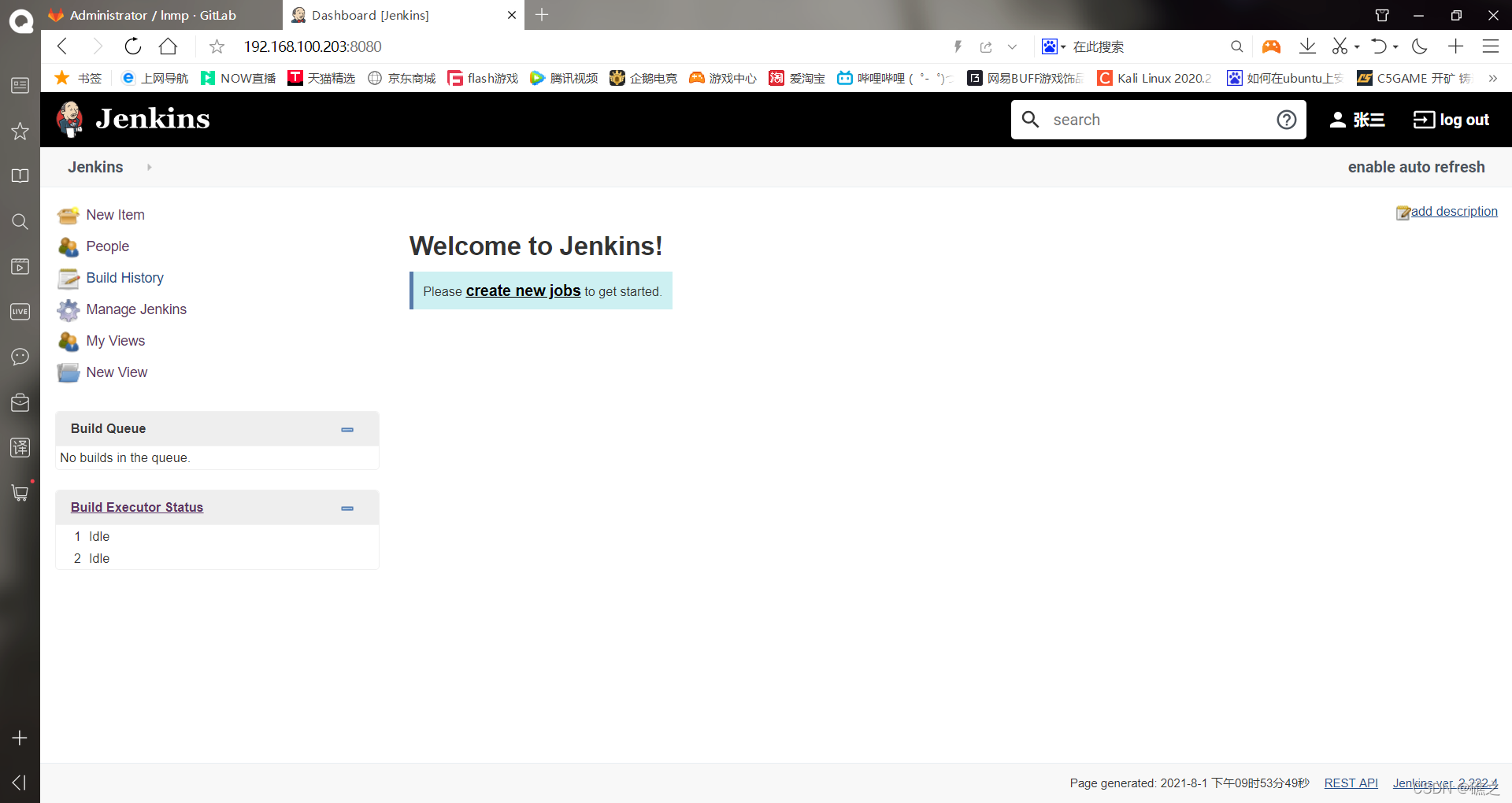Select the Dashboard [Jenkins] tab

tap(404, 15)
